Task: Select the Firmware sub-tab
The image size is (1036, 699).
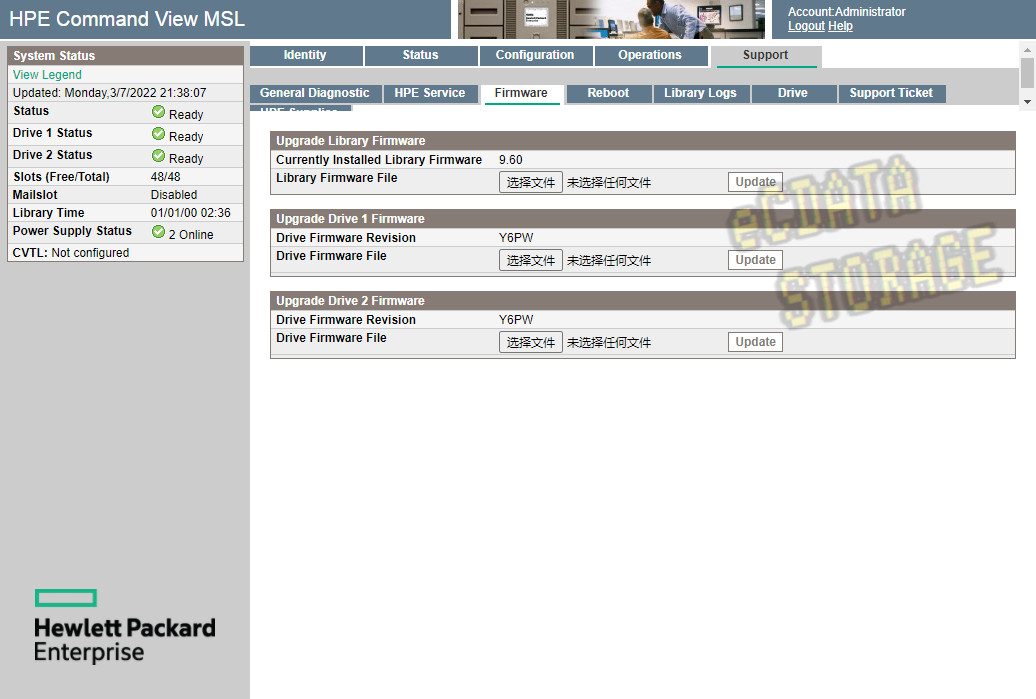Action: tap(521, 93)
